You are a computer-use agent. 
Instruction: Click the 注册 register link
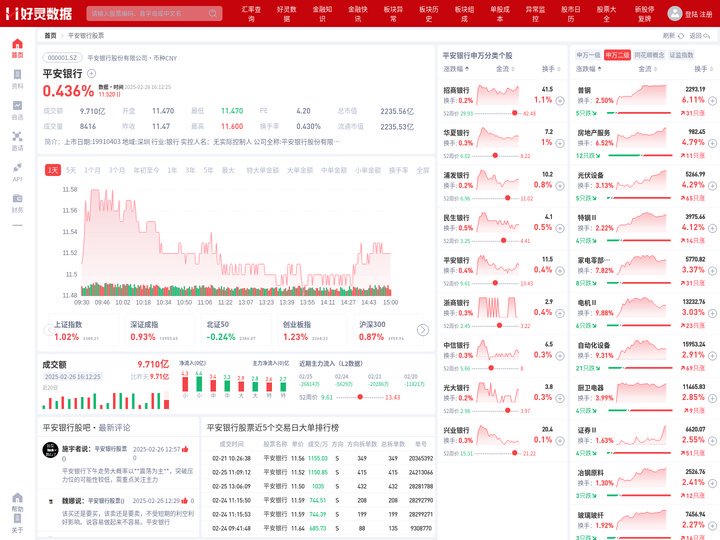click(706, 14)
